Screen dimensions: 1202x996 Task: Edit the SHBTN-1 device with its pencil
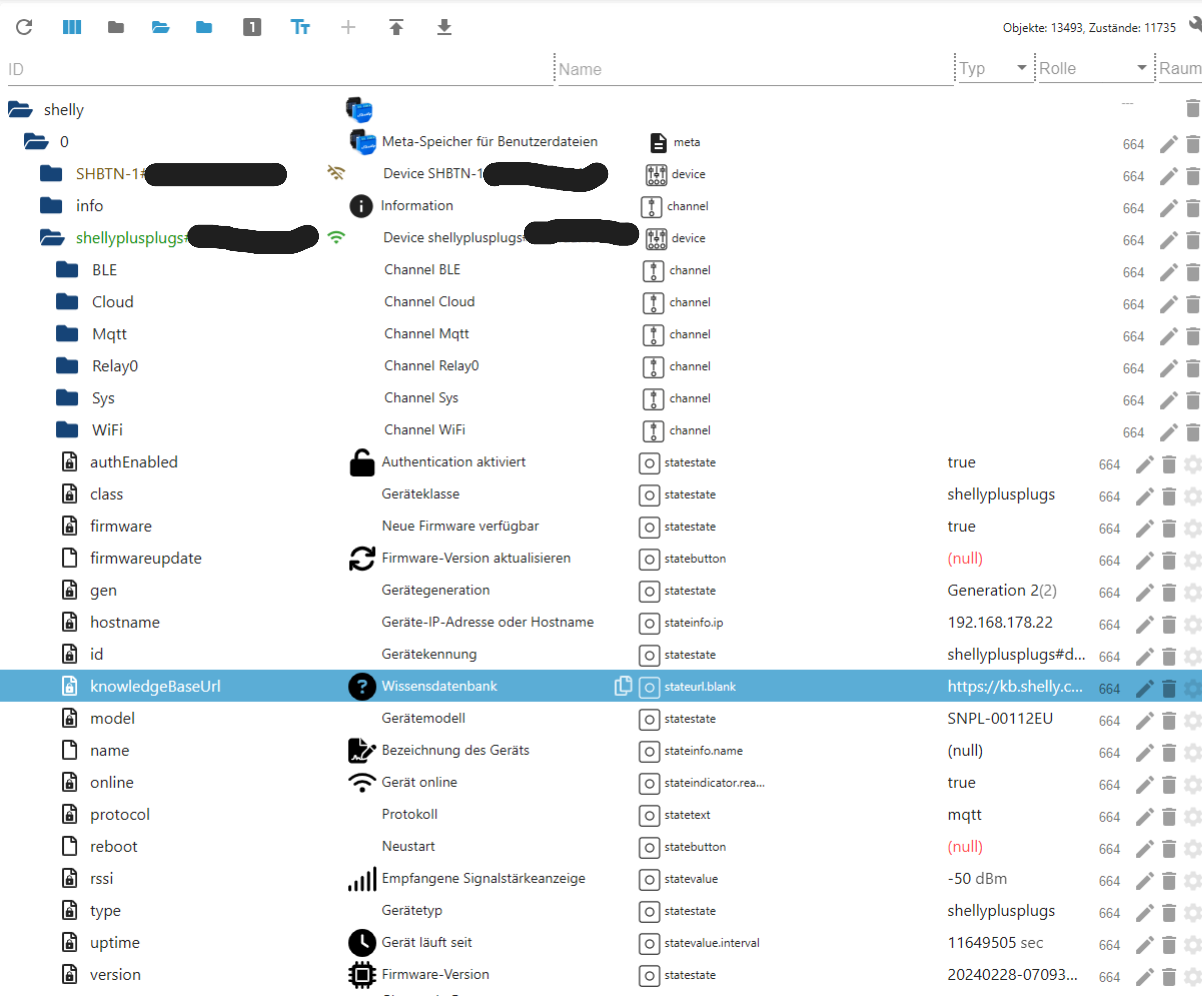1168,176
